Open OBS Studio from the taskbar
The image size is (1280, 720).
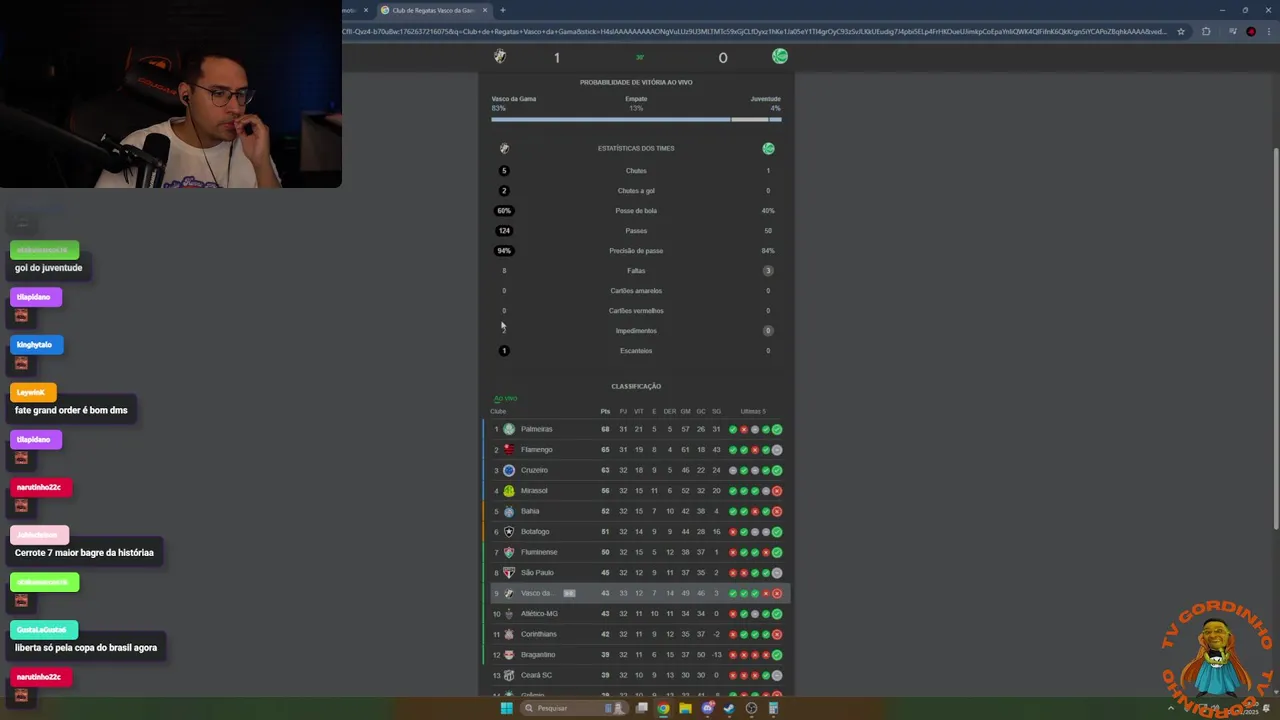(751, 708)
